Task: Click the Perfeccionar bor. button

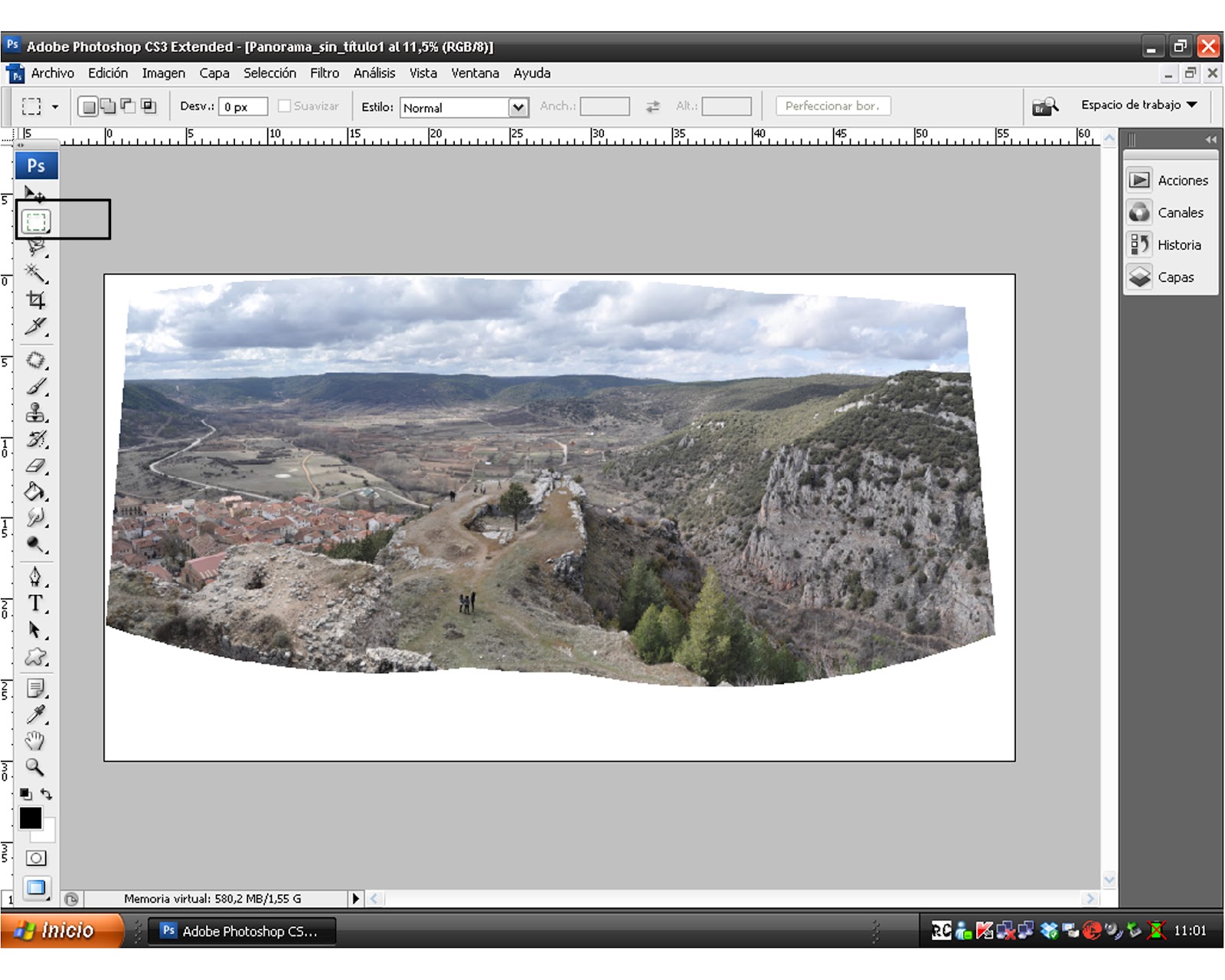Action: click(x=834, y=106)
